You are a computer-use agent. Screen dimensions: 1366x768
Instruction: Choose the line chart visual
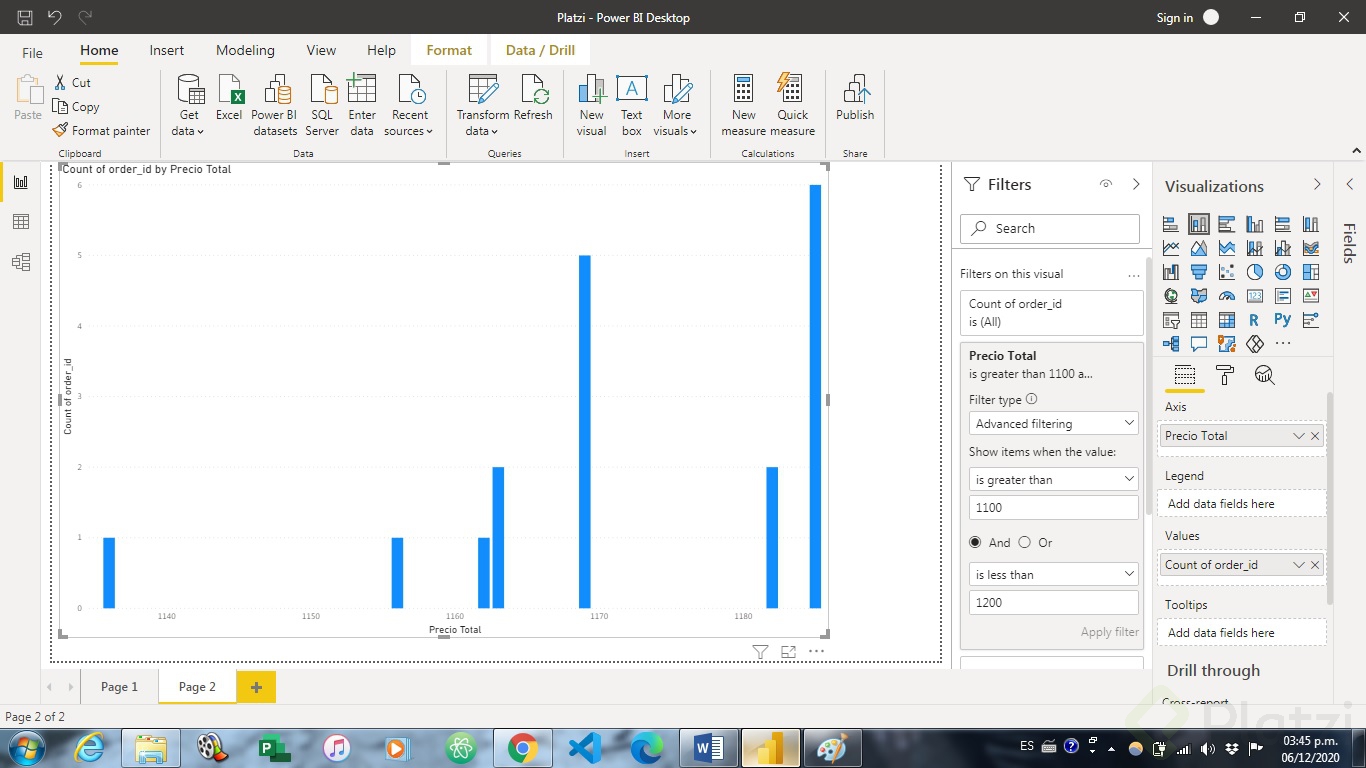tap(1171, 248)
